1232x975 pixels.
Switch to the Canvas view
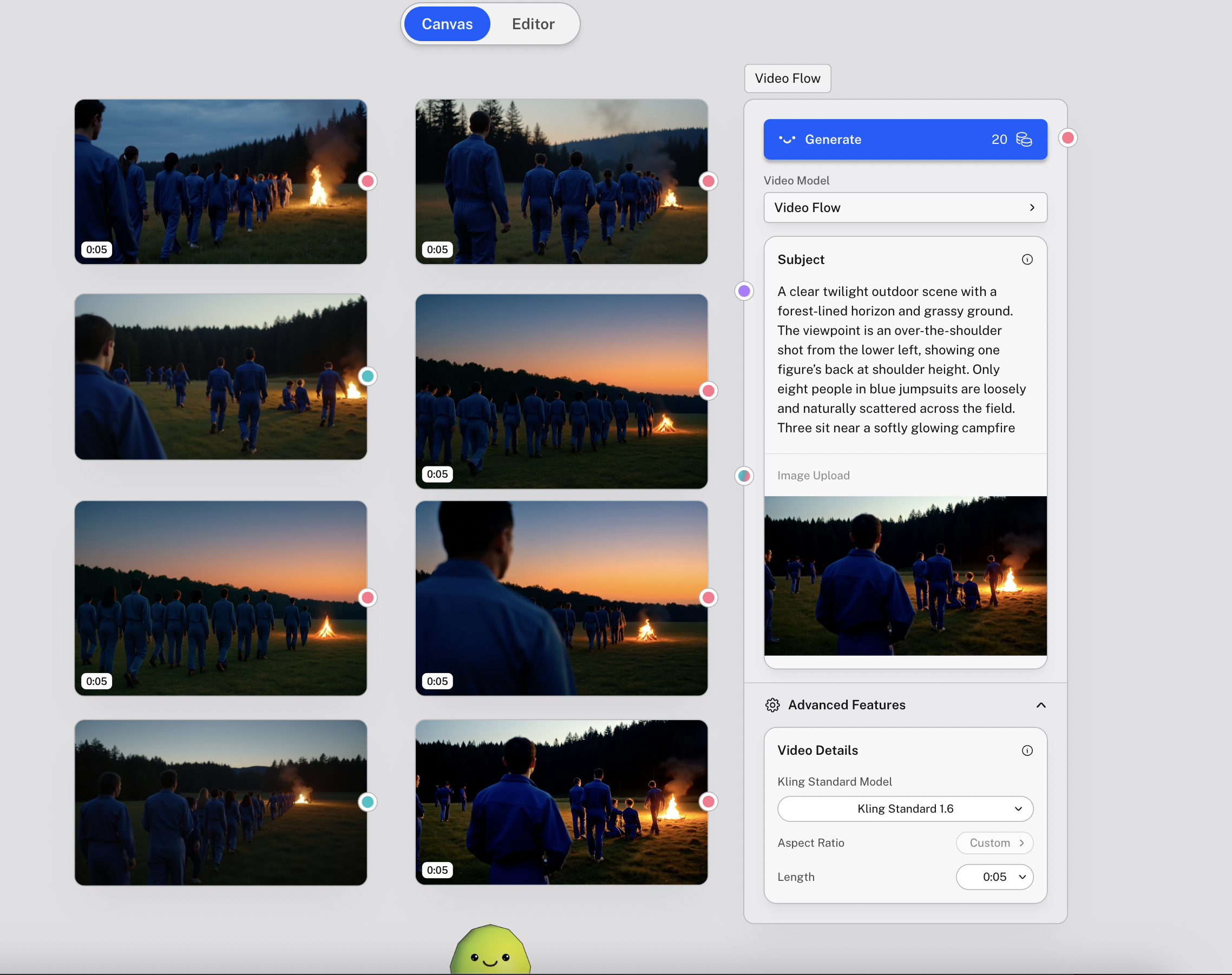click(447, 24)
